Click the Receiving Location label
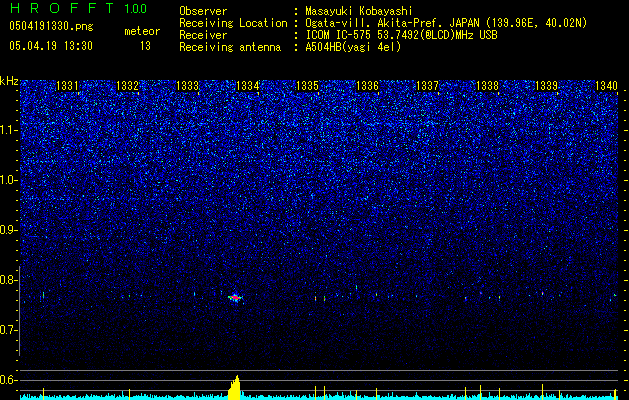Viewport: 629px width, 400px height. [x=233, y=23]
